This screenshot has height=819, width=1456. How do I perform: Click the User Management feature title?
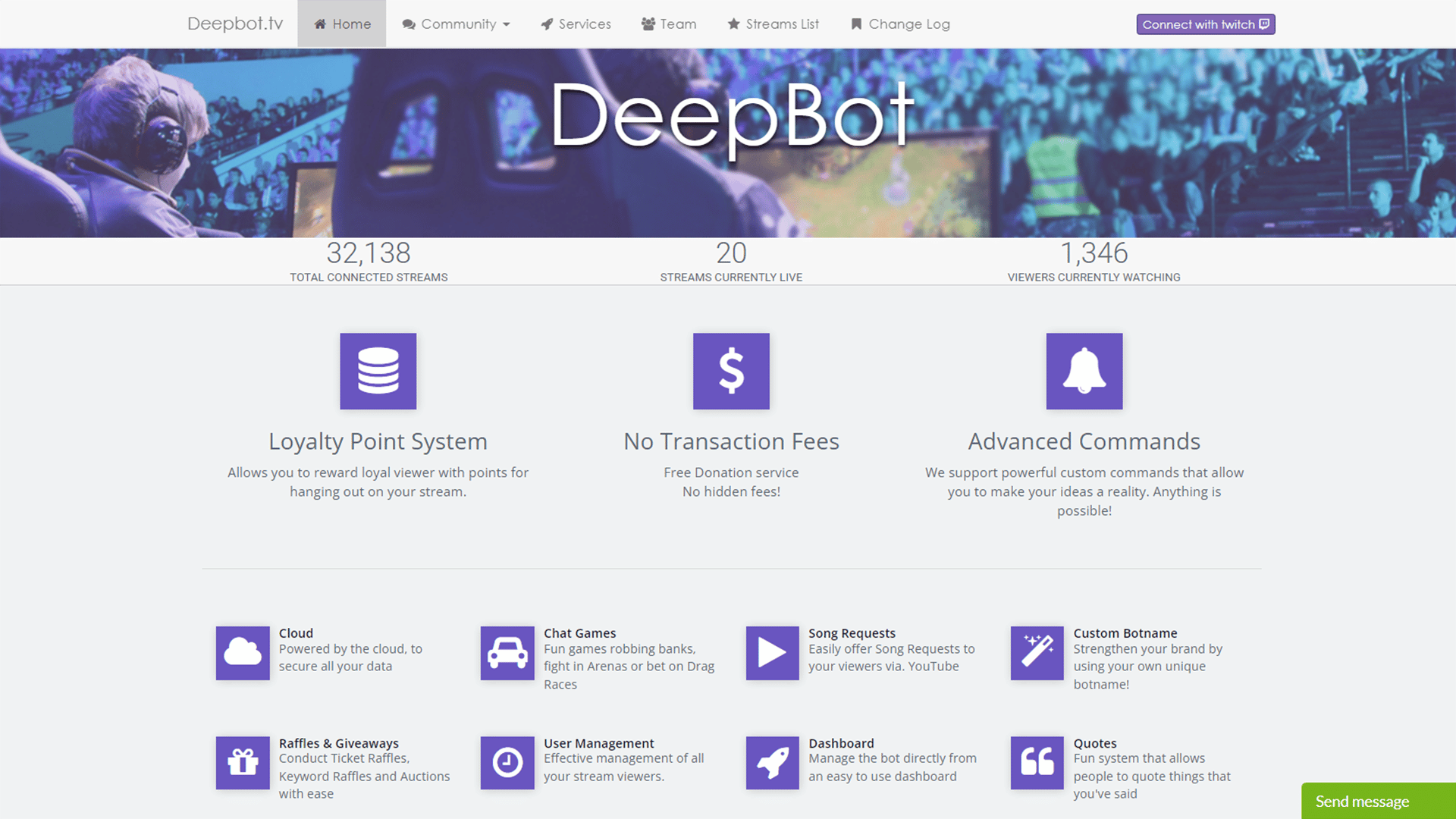(598, 743)
